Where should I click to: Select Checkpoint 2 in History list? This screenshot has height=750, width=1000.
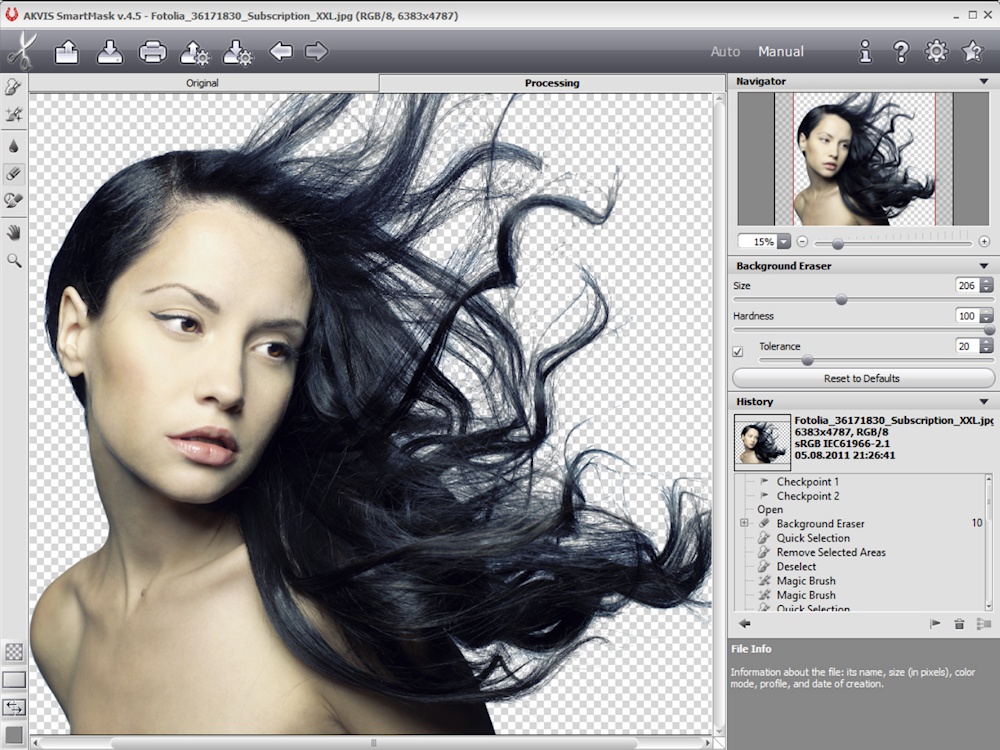click(x=808, y=496)
